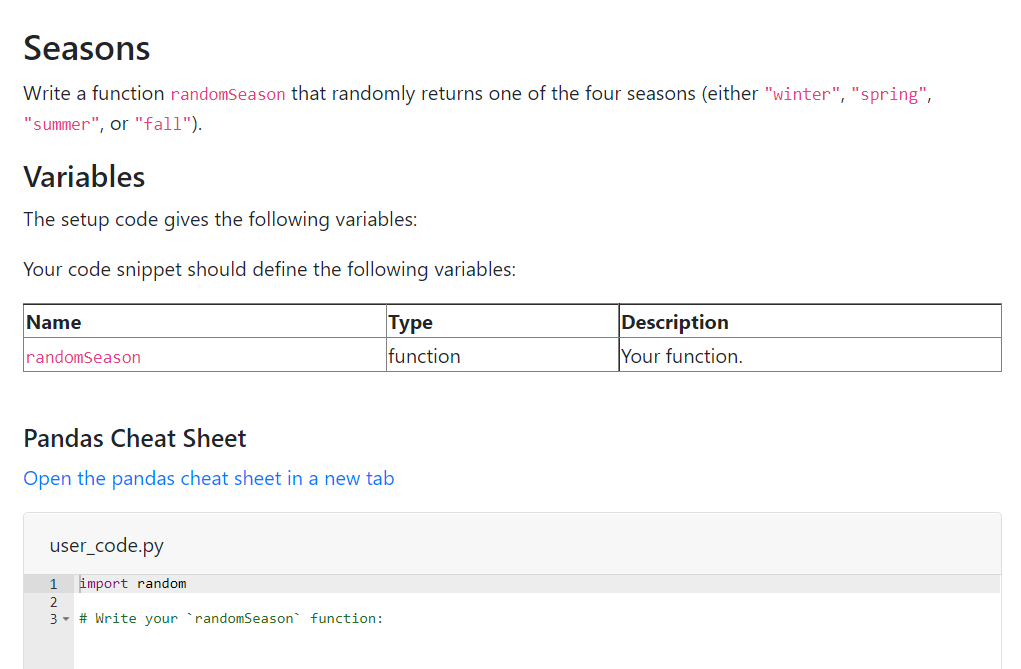Click the 'Pandas Cheat Sheet' heading

[x=135, y=438]
